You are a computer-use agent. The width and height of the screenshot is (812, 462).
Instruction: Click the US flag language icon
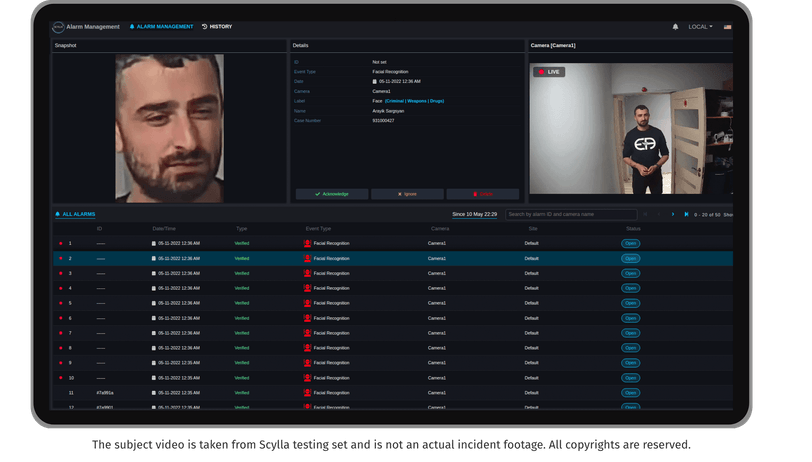click(728, 27)
